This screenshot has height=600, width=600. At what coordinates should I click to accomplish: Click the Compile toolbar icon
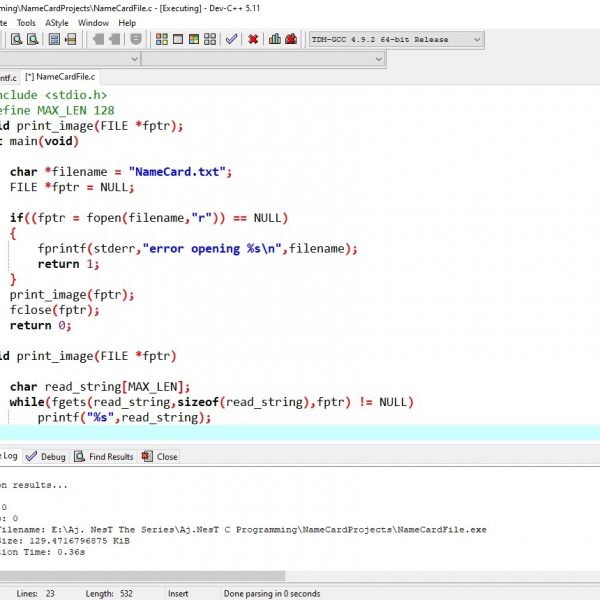160,40
